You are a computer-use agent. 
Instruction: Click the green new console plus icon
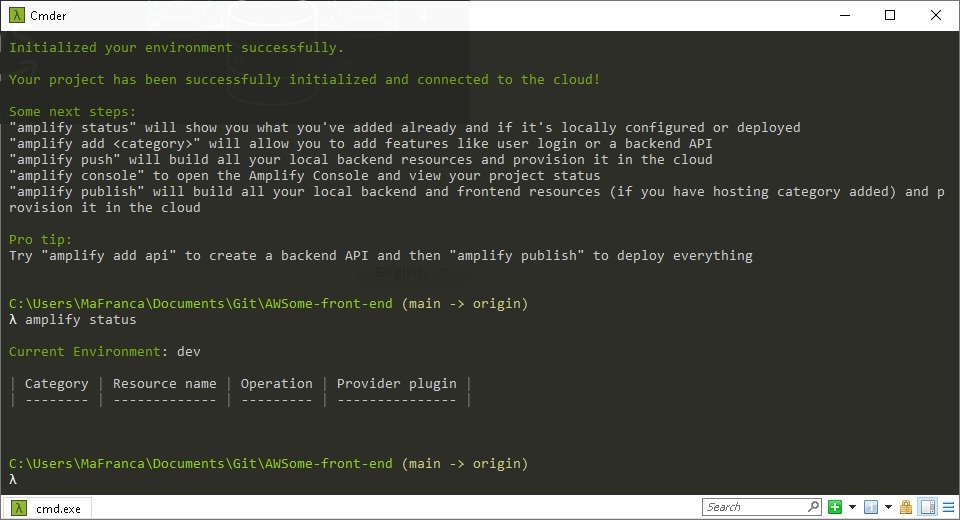tap(834, 507)
